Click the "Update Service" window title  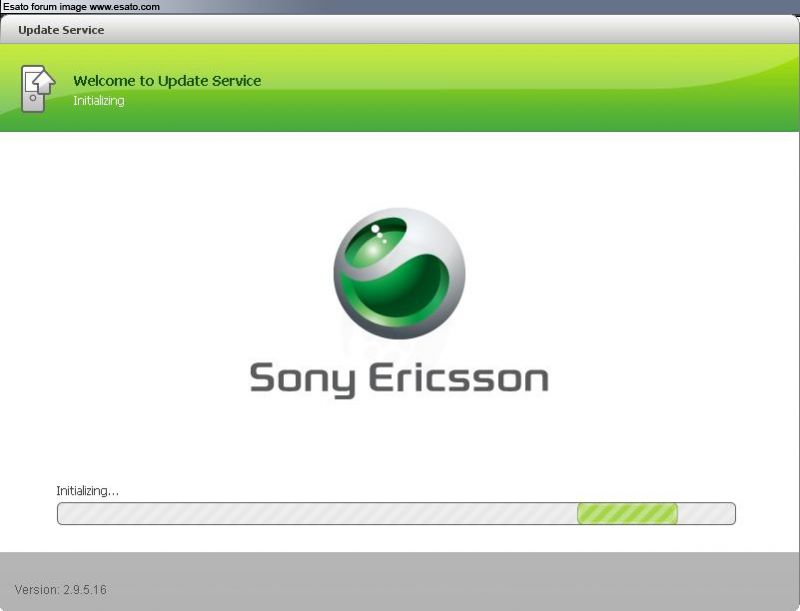pos(61,30)
